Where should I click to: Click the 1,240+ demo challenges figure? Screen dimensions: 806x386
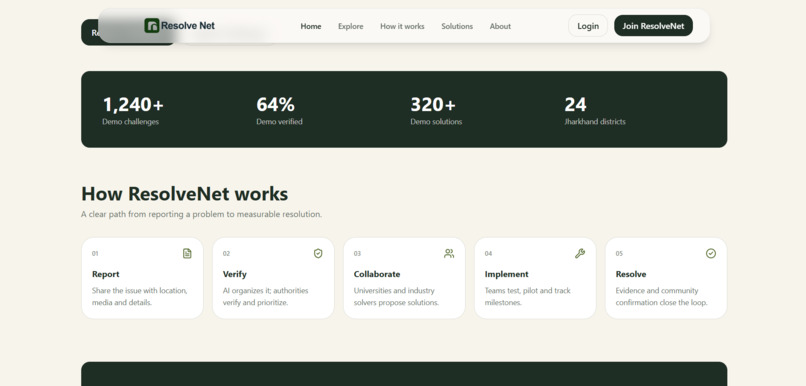[133, 105]
